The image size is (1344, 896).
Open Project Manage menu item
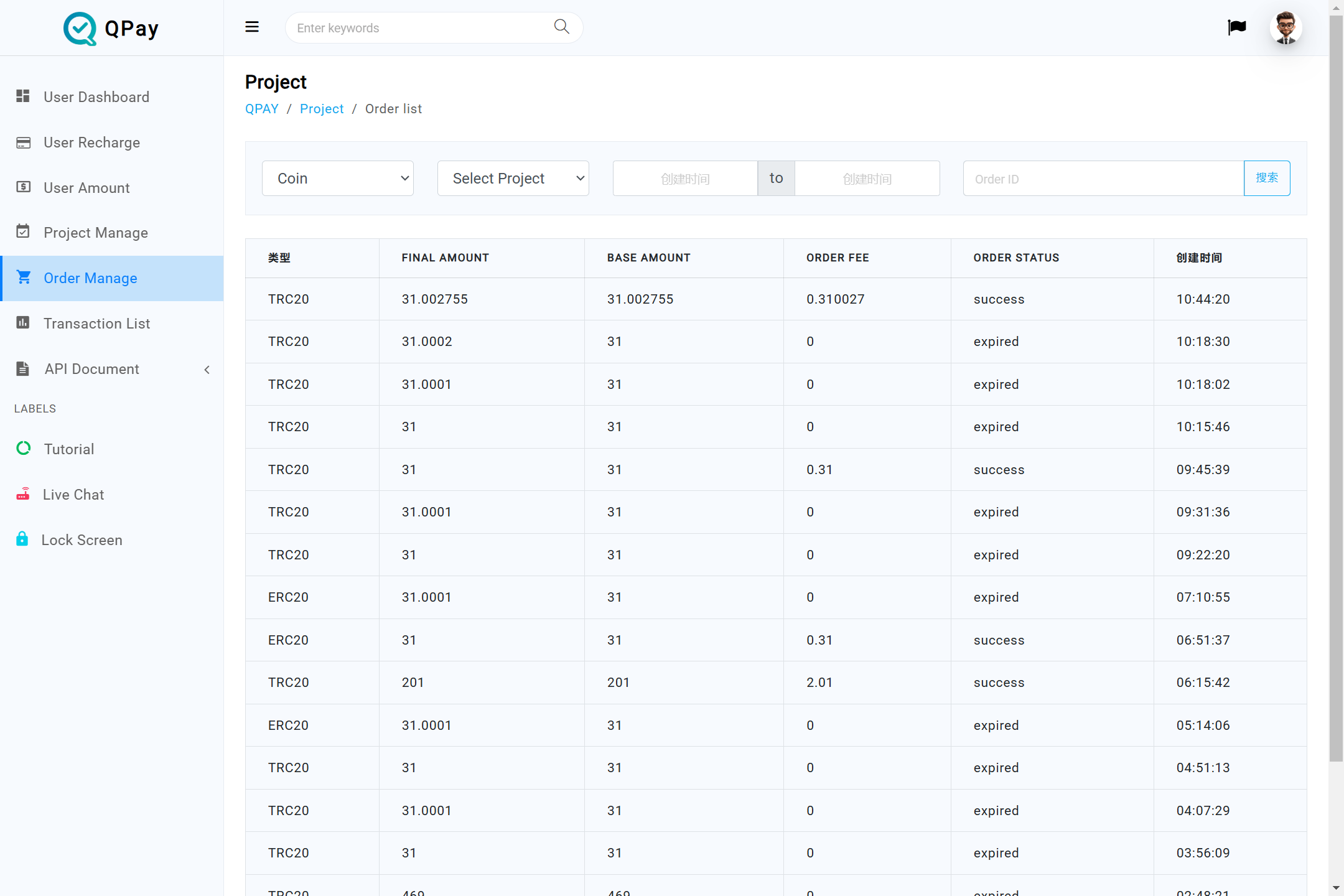96,233
